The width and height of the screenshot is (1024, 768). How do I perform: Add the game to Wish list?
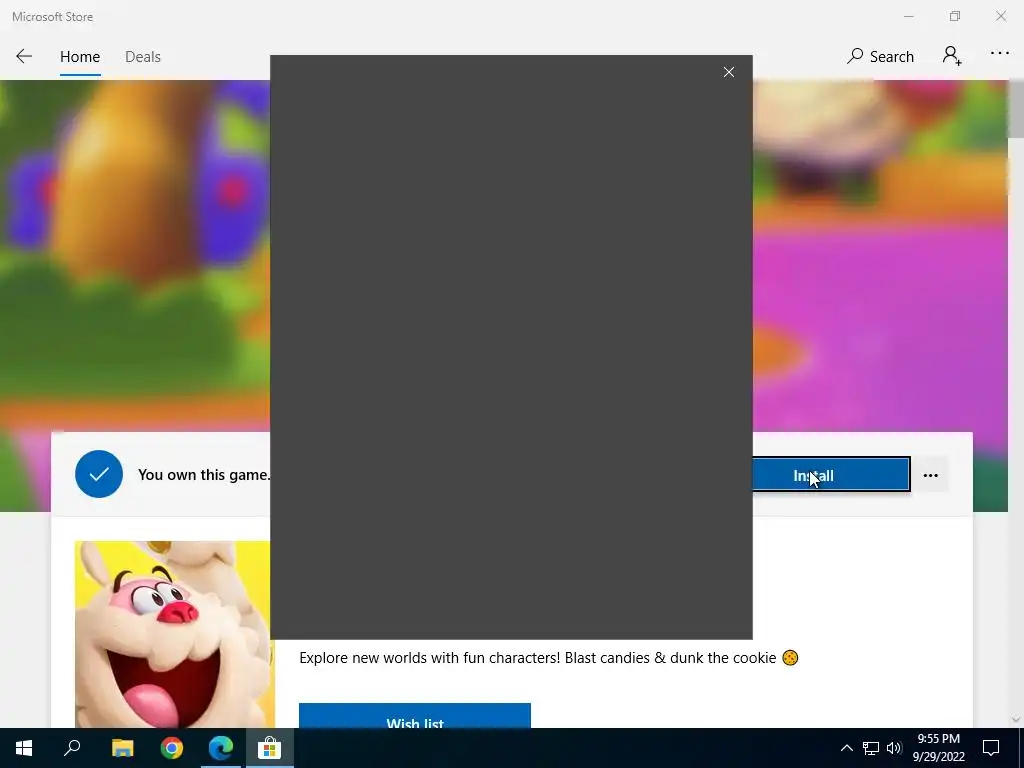pyautogui.click(x=415, y=716)
